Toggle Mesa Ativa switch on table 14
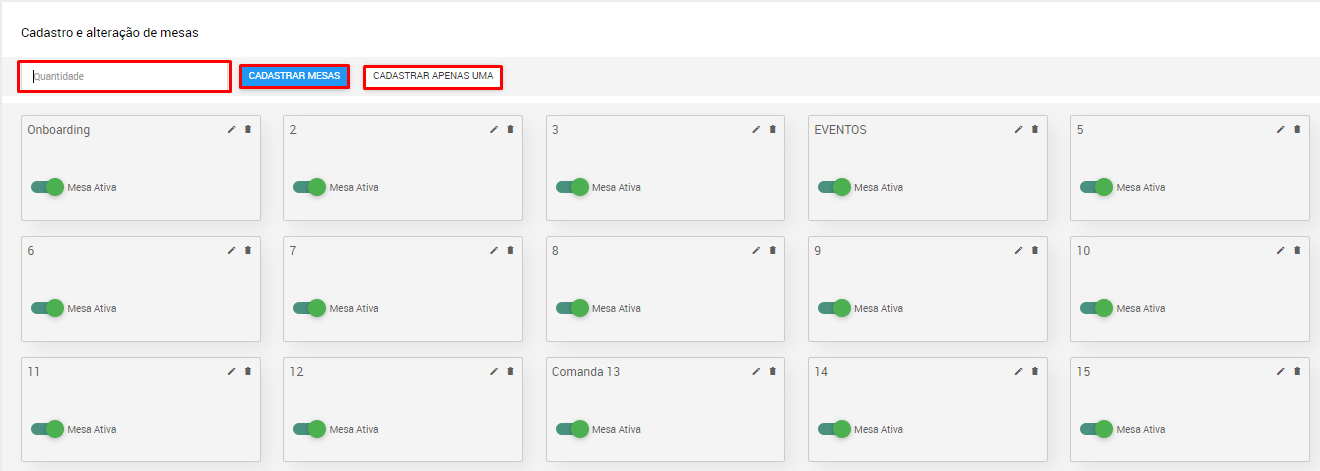Viewport: 1320px width, 471px height. [834, 429]
